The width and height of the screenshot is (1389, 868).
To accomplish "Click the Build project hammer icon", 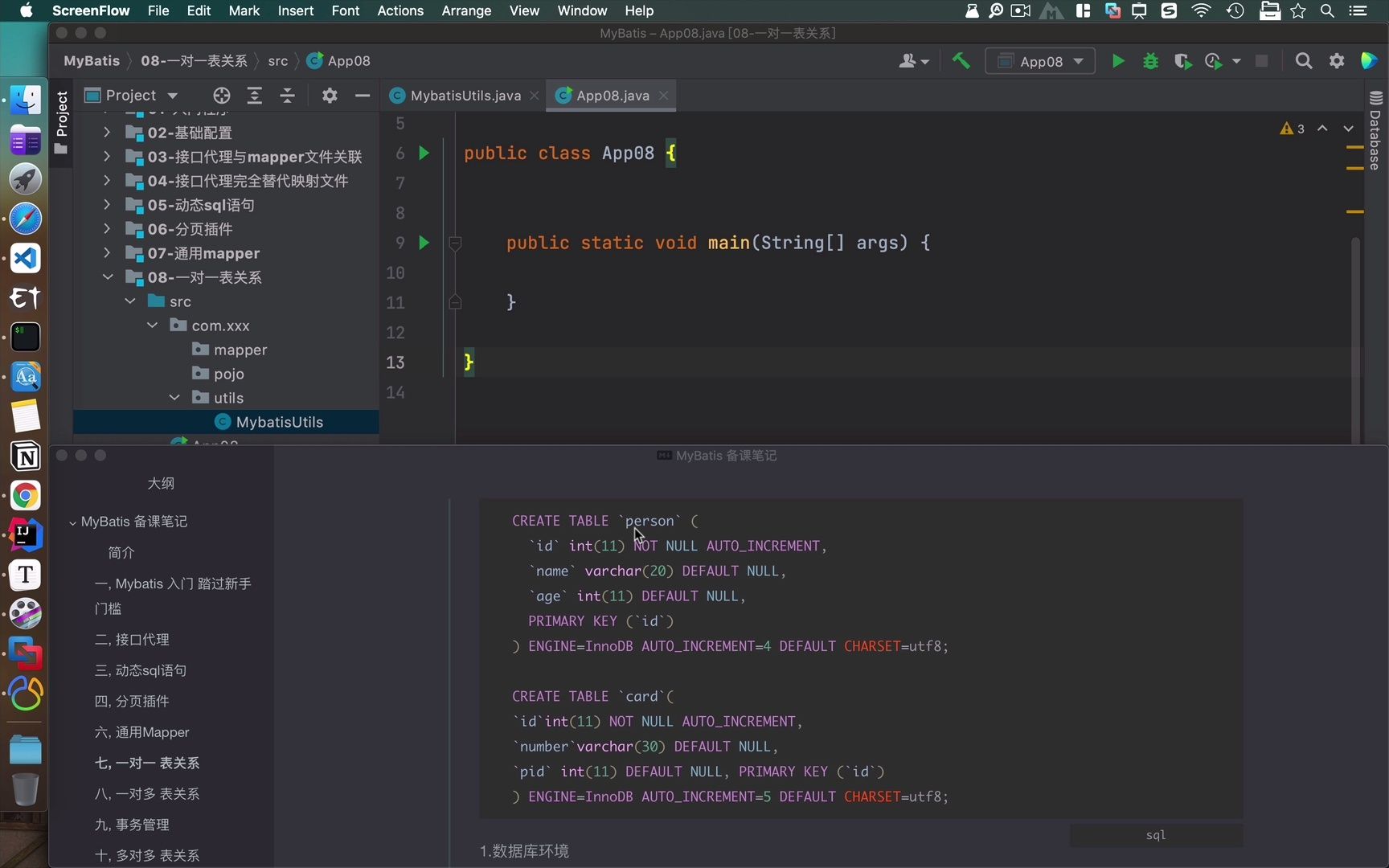I will click(961, 61).
